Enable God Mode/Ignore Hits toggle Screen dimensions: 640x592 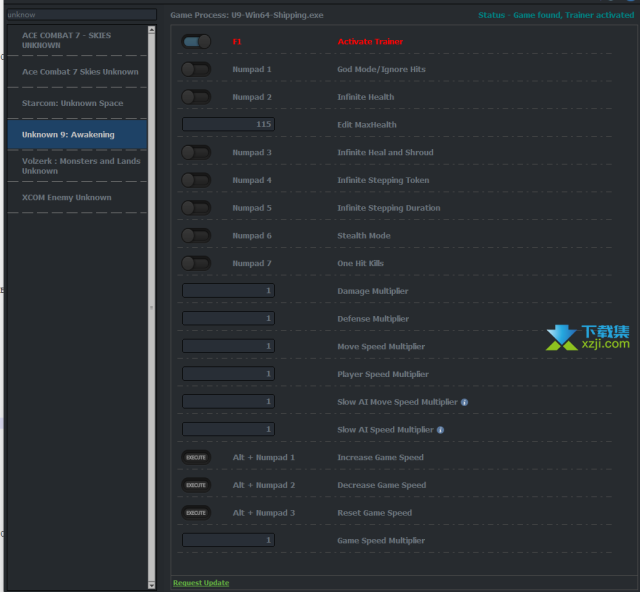(196, 69)
